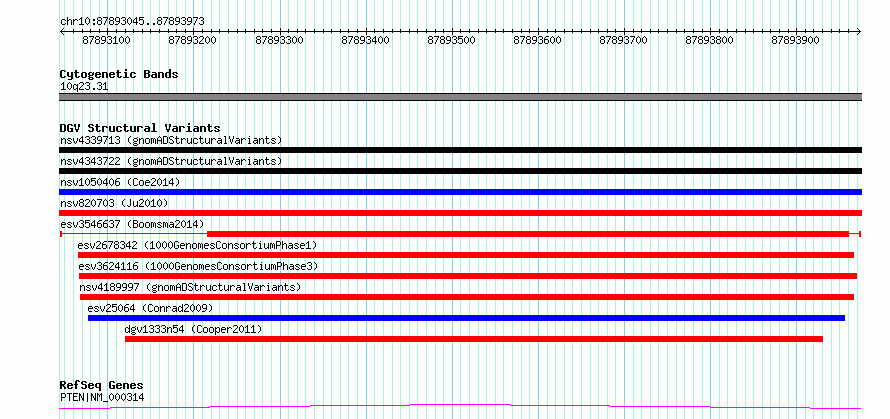The height and width of the screenshot is (419, 890).
Task: Click ruler position 87893500
Action: pyautogui.click(x=451, y=40)
